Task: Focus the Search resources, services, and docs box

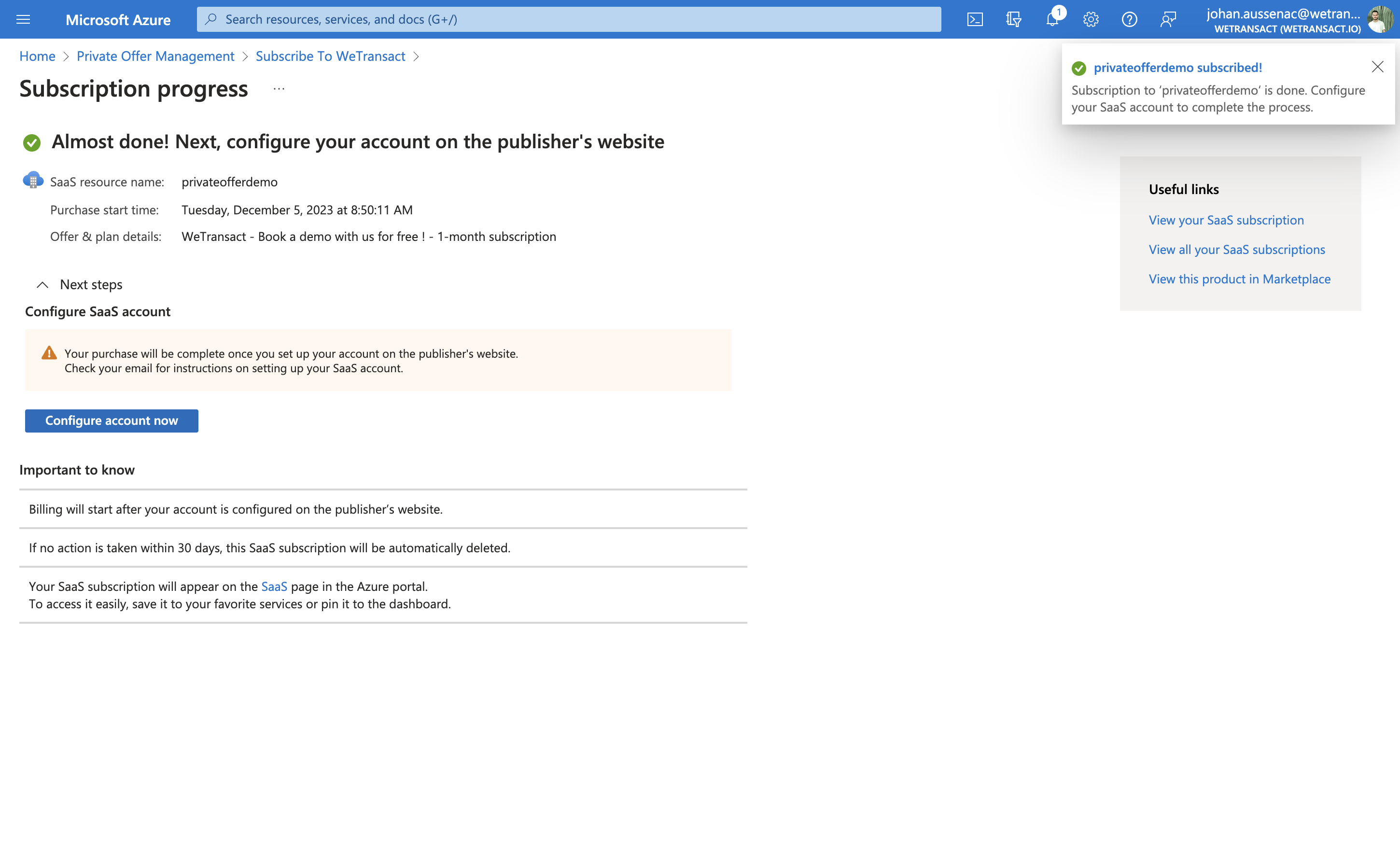Action: click(569, 19)
